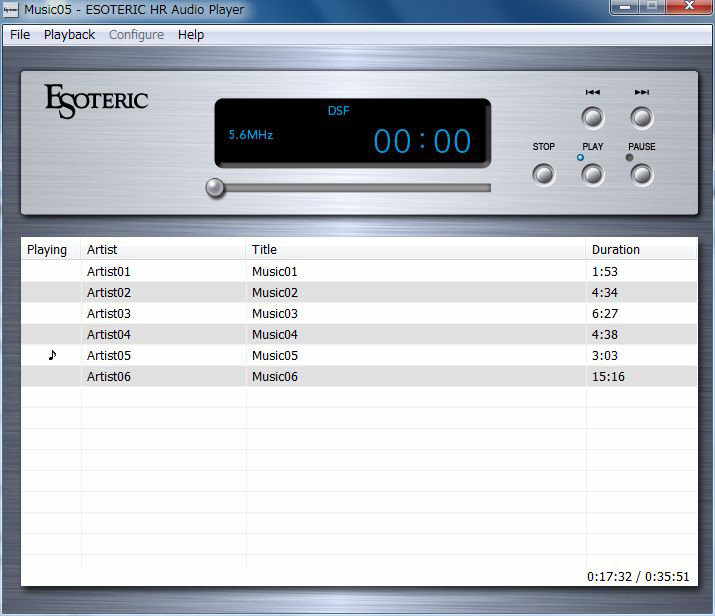The height and width of the screenshot is (616, 715).
Task: Click the total playlist time 0:17:32 / 0:35:51
Action: click(x=638, y=577)
